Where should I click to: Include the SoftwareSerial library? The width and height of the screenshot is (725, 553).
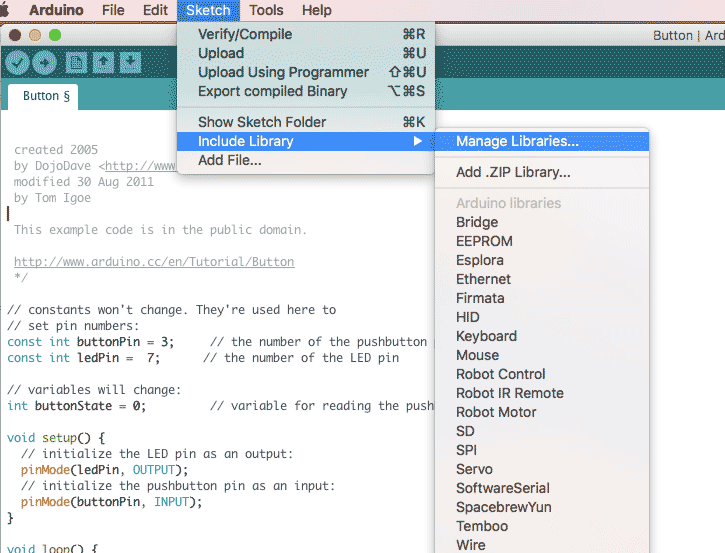[x=542, y=487]
